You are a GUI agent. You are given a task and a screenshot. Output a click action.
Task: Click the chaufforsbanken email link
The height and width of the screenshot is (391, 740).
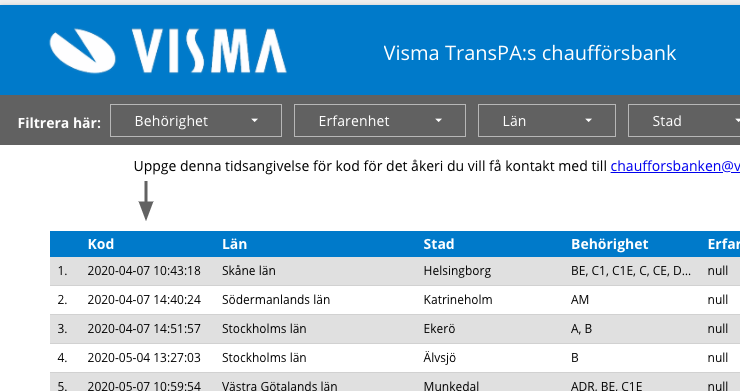point(675,166)
